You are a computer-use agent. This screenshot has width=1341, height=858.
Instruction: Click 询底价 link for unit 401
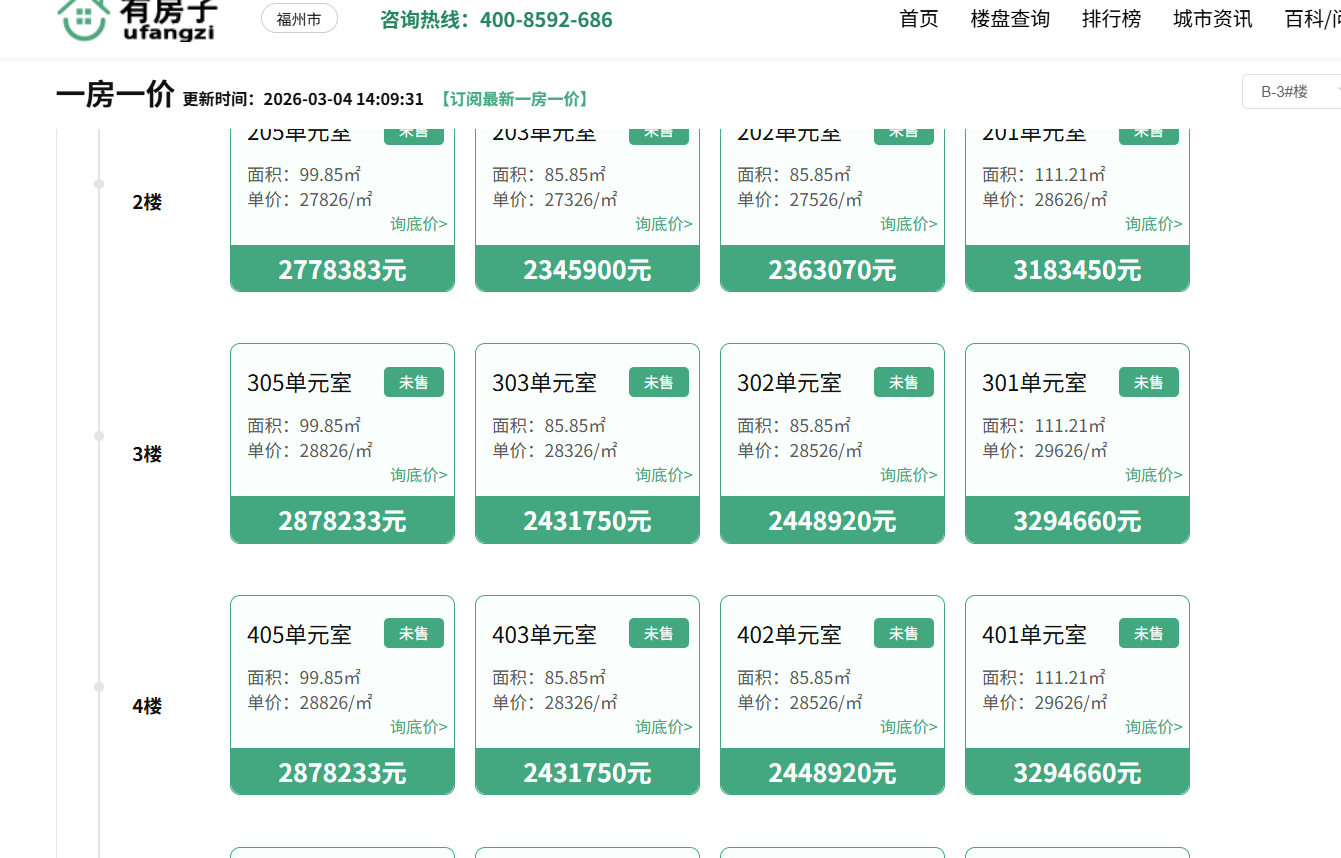tap(1153, 727)
